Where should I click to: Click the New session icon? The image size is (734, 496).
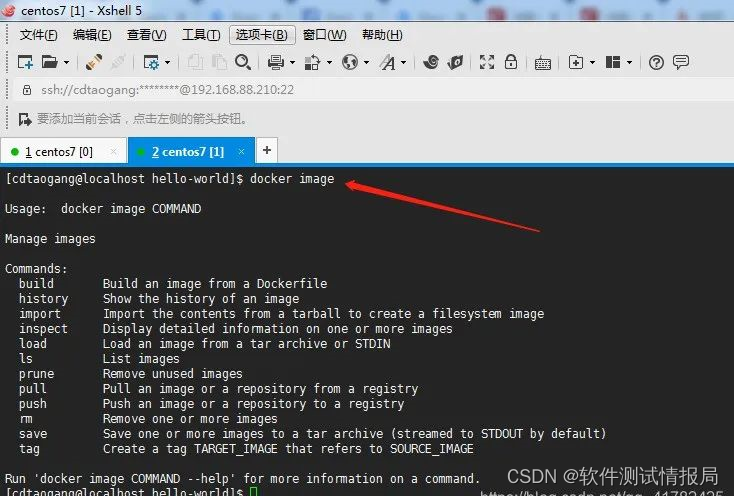click(25, 62)
